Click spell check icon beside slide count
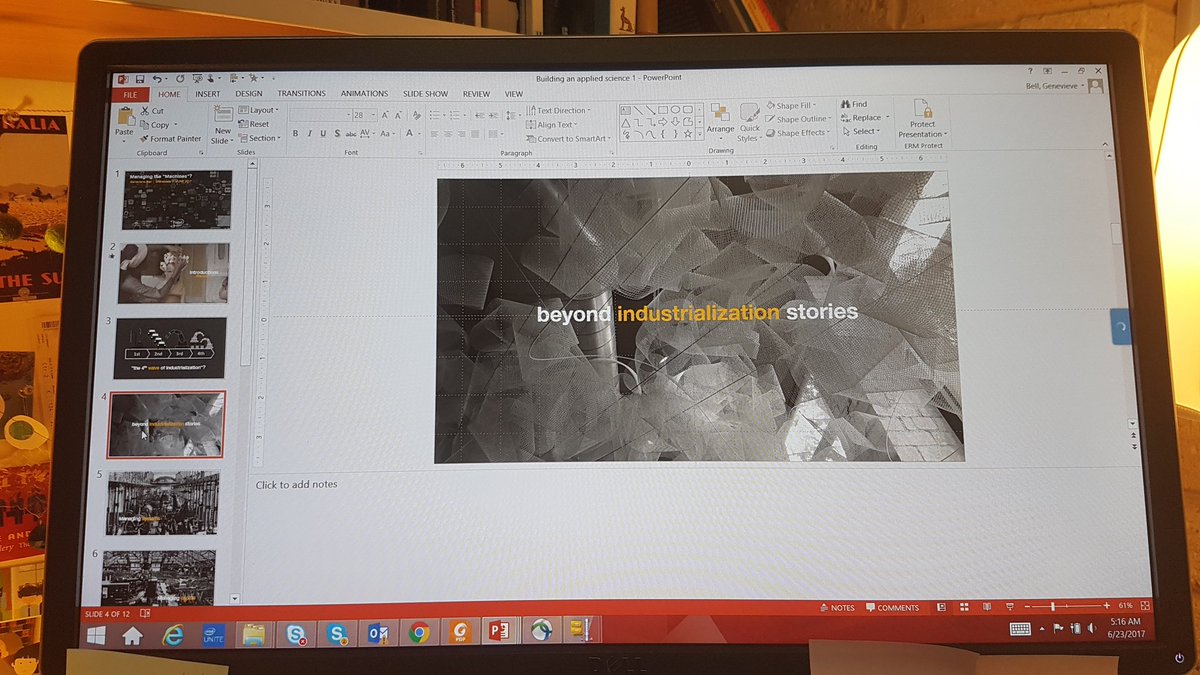Image resolution: width=1200 pixels, height=675 pixels. (x=145, y=612)
